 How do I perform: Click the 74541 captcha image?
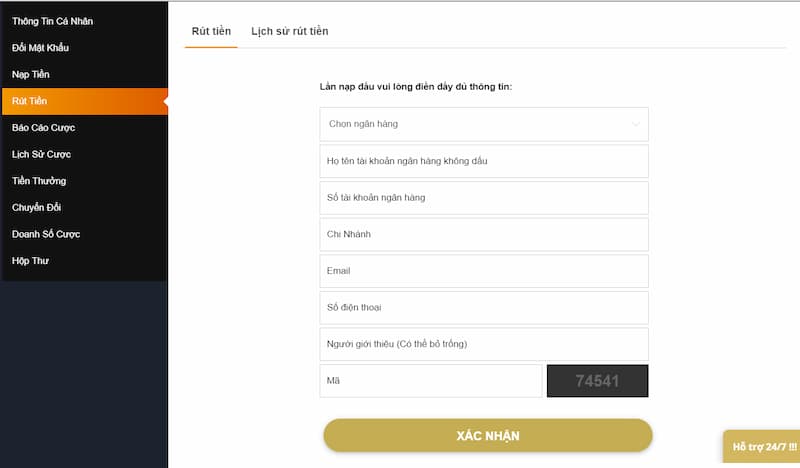pyautogui.click(x=597, y=381)
